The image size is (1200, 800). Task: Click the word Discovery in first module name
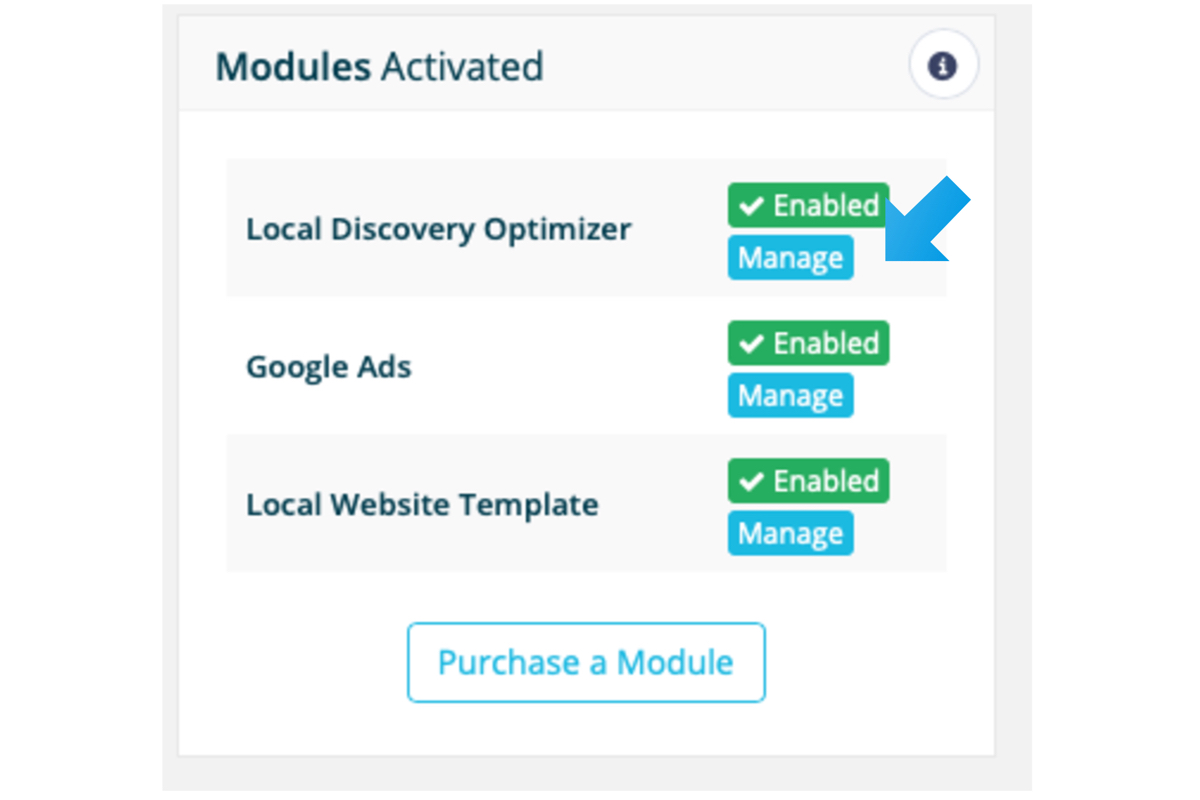404,229
